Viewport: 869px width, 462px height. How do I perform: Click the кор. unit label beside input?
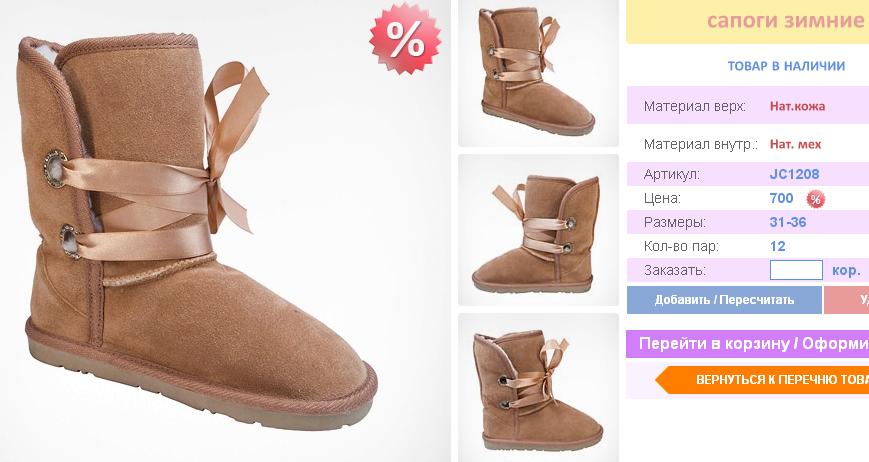[846, 271]
